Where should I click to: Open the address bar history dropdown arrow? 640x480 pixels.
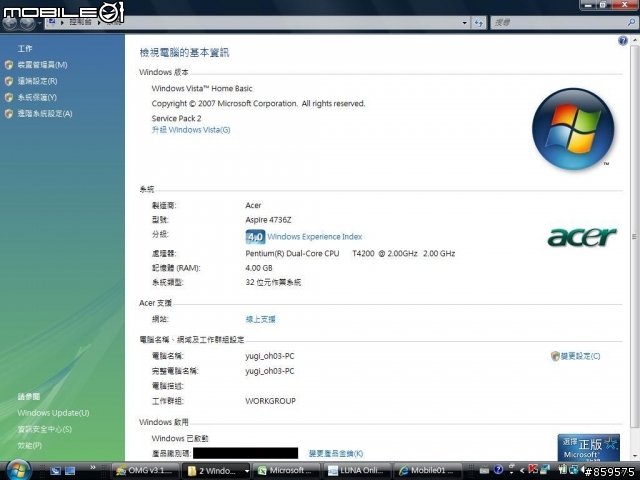click(464, 23)
